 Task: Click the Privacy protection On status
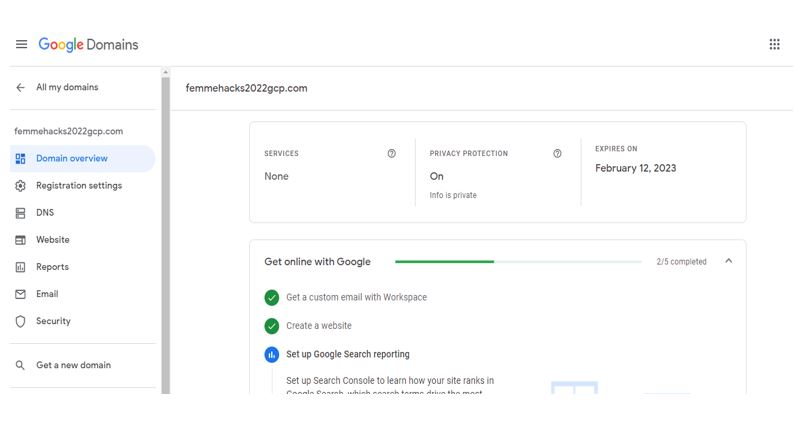coord(437,176)
